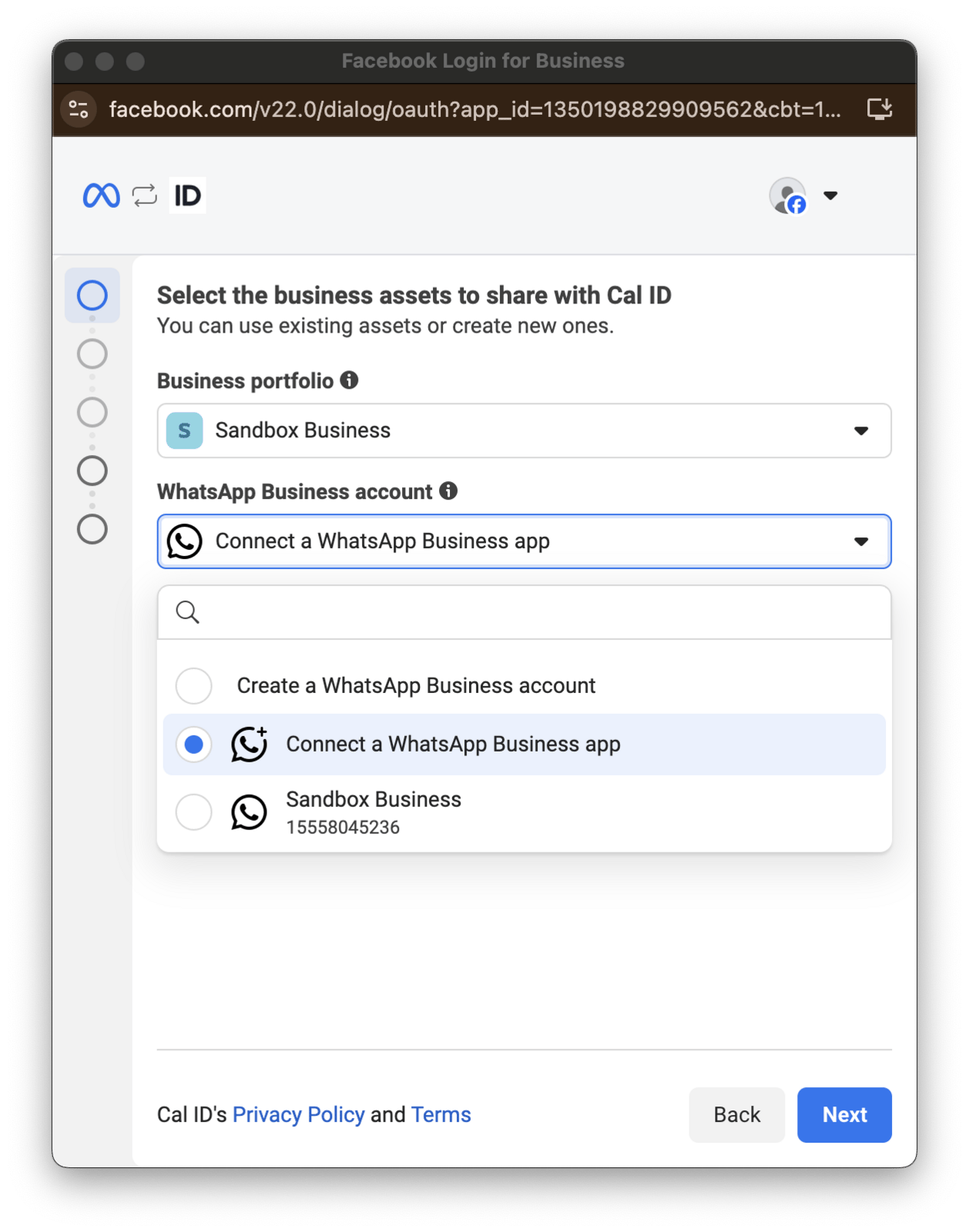Open the profile avatar with Facebook badge
Viewport: 969px width, 1232px height.
point(788,196)
